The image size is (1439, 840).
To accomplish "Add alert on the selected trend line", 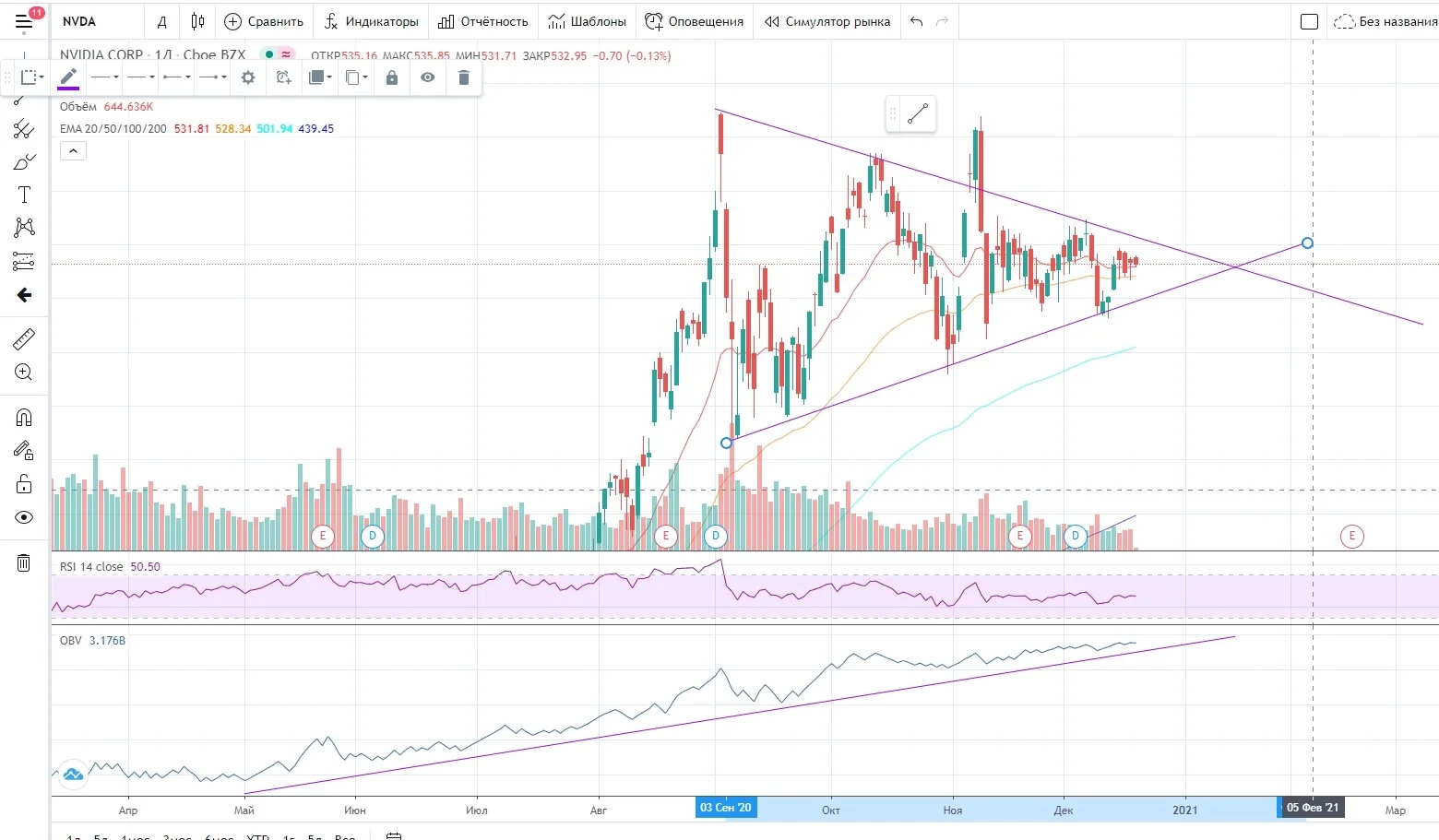I will tap(283, 77).
